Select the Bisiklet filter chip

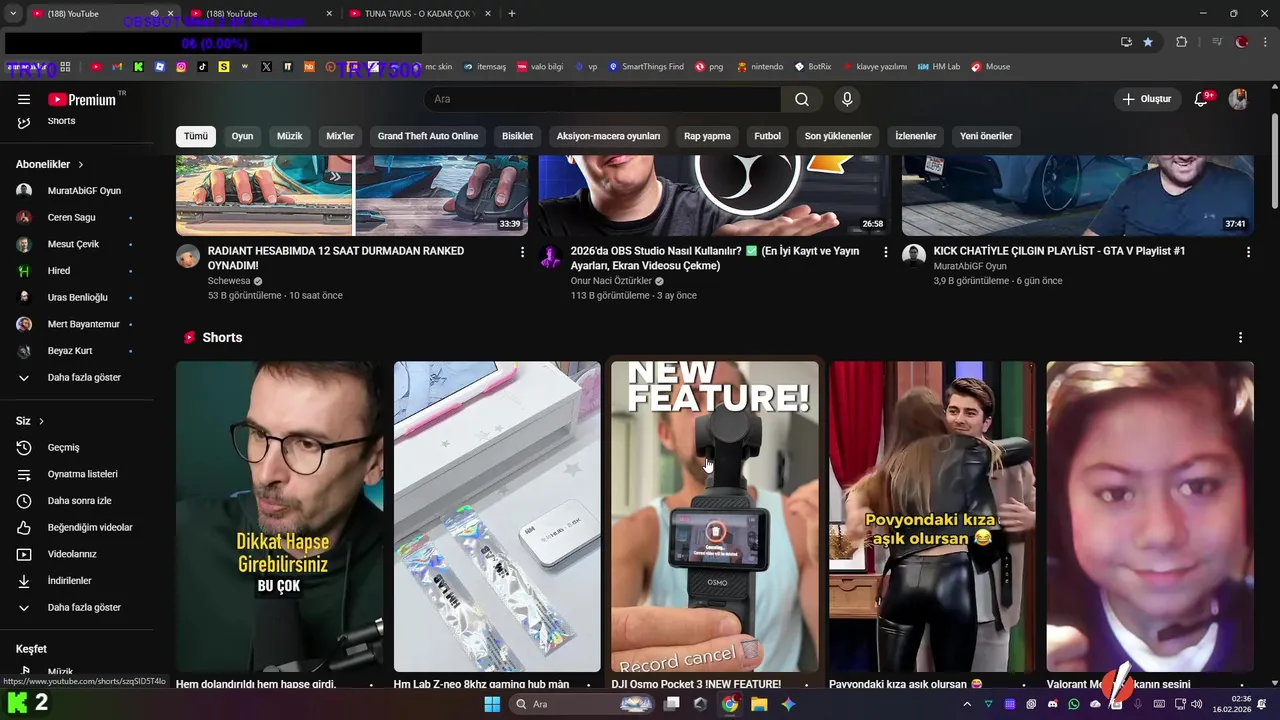pyautogui.click(x=518, y=136)
